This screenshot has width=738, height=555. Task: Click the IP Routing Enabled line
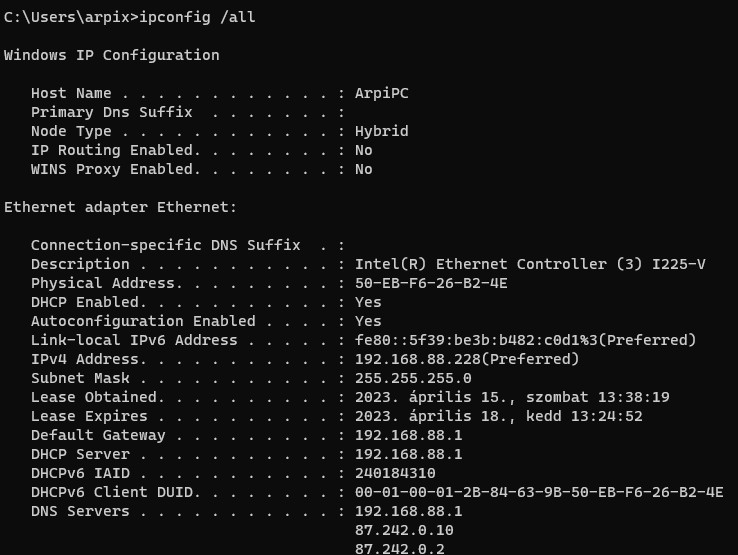(200, 150)
